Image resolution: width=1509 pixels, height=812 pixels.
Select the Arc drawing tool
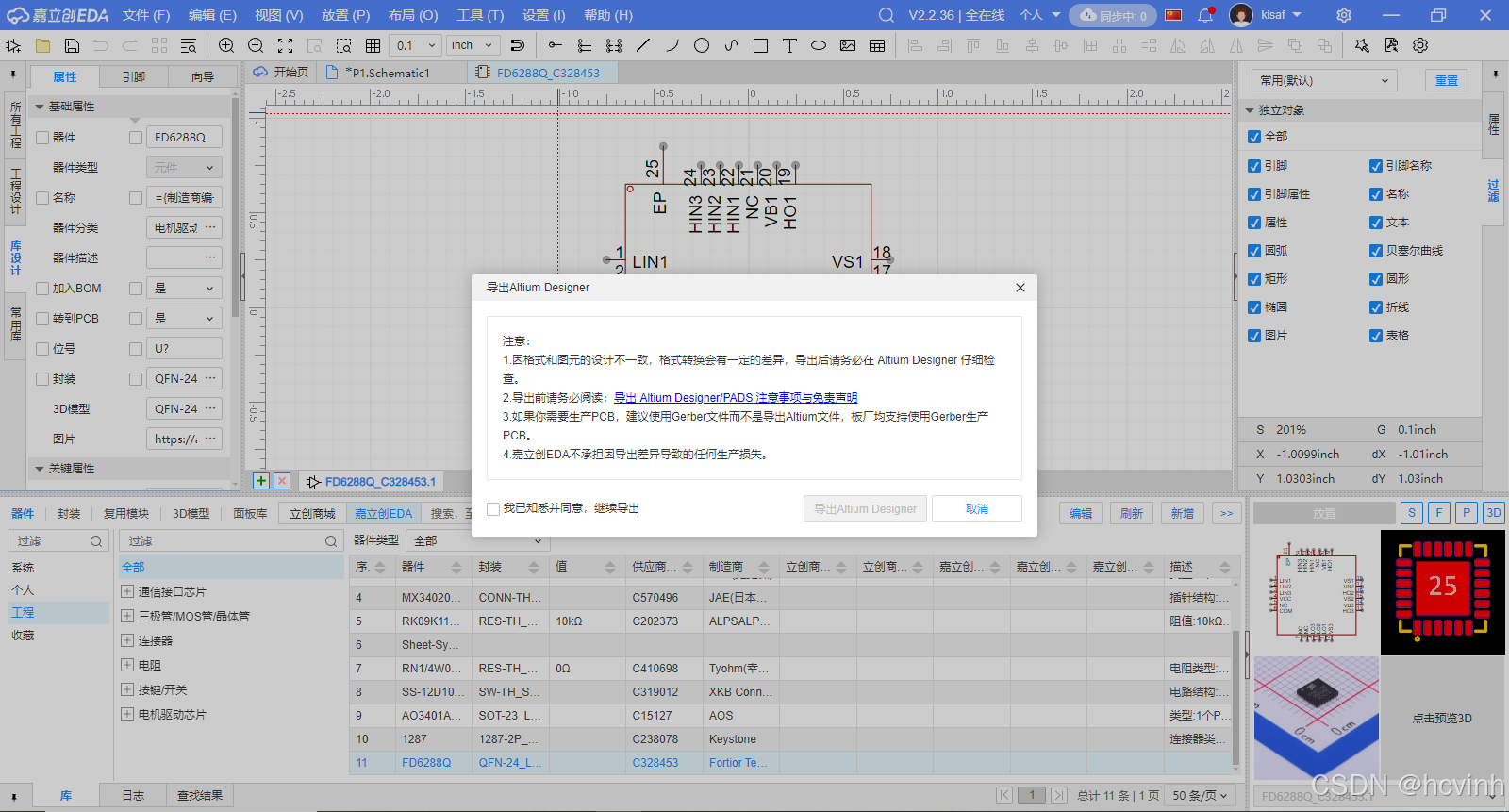[x=672, y=45]
